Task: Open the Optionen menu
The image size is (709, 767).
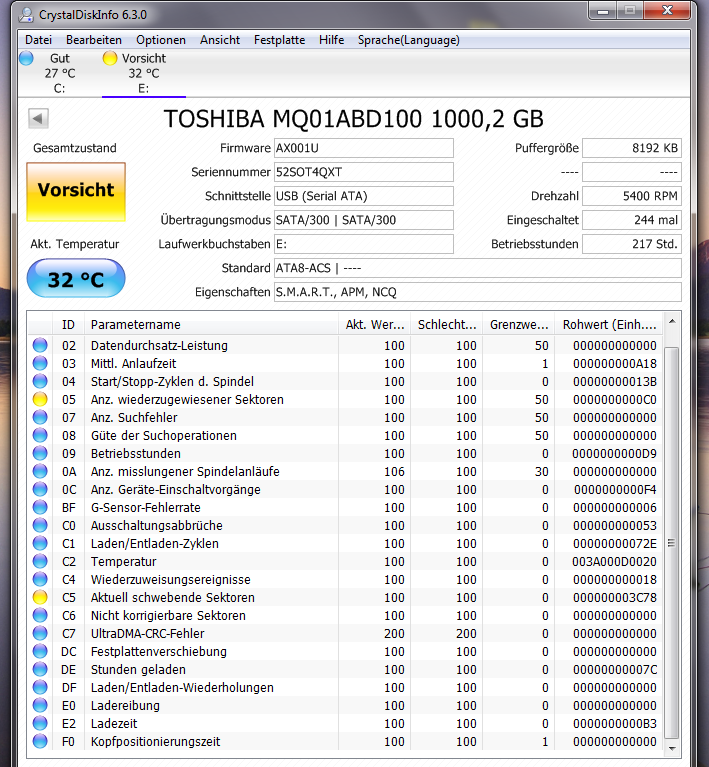Action: [160, 40]
